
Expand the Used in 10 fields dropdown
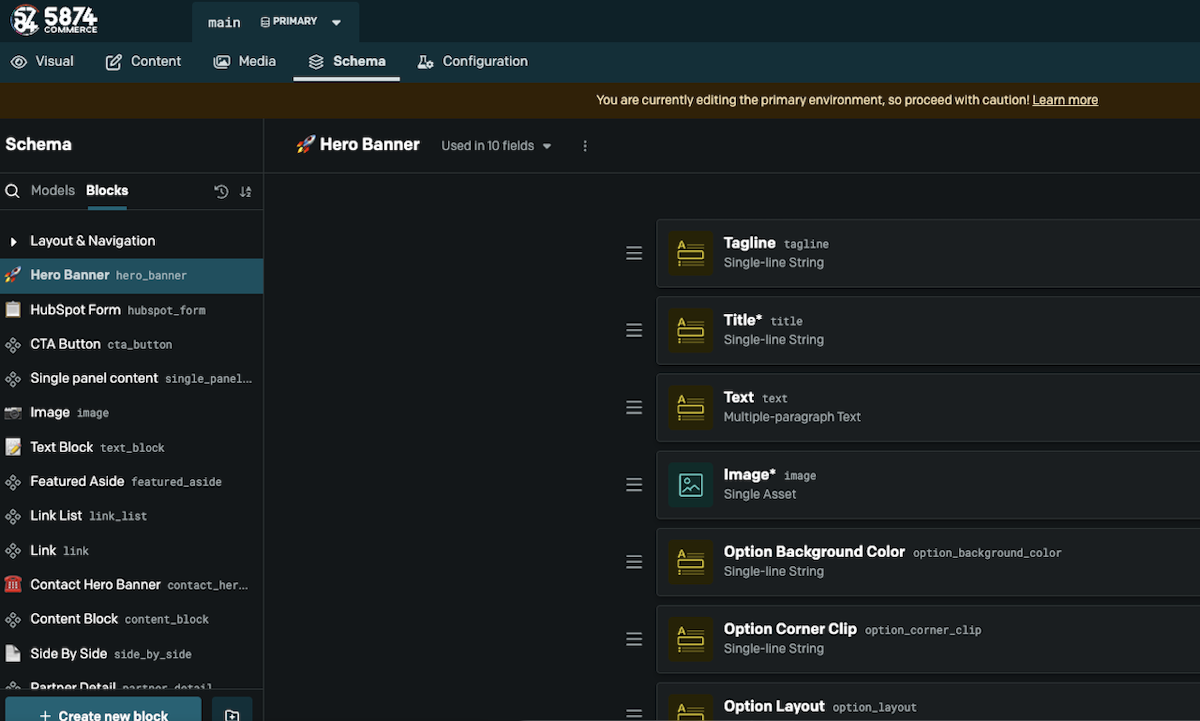497,146
